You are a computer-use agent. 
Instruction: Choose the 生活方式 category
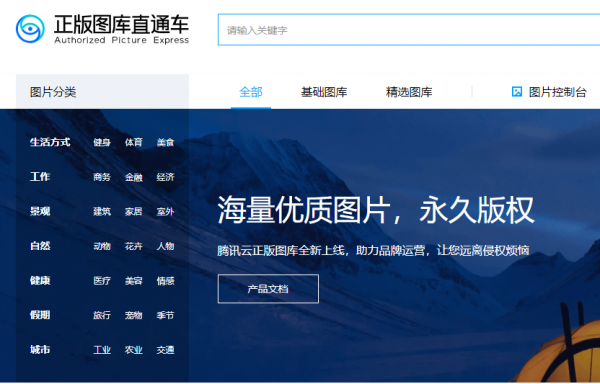pos(50,142)
